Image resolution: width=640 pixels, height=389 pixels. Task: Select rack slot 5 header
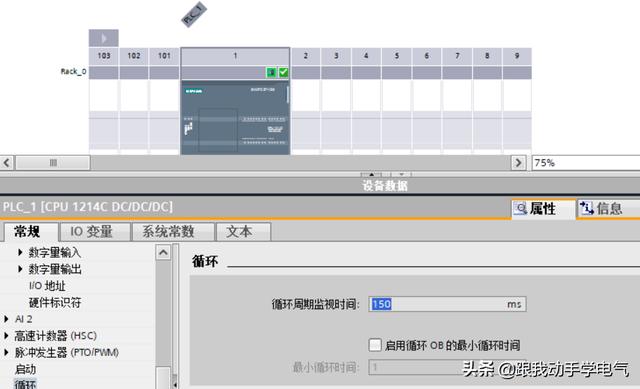[x=396, y=56]
